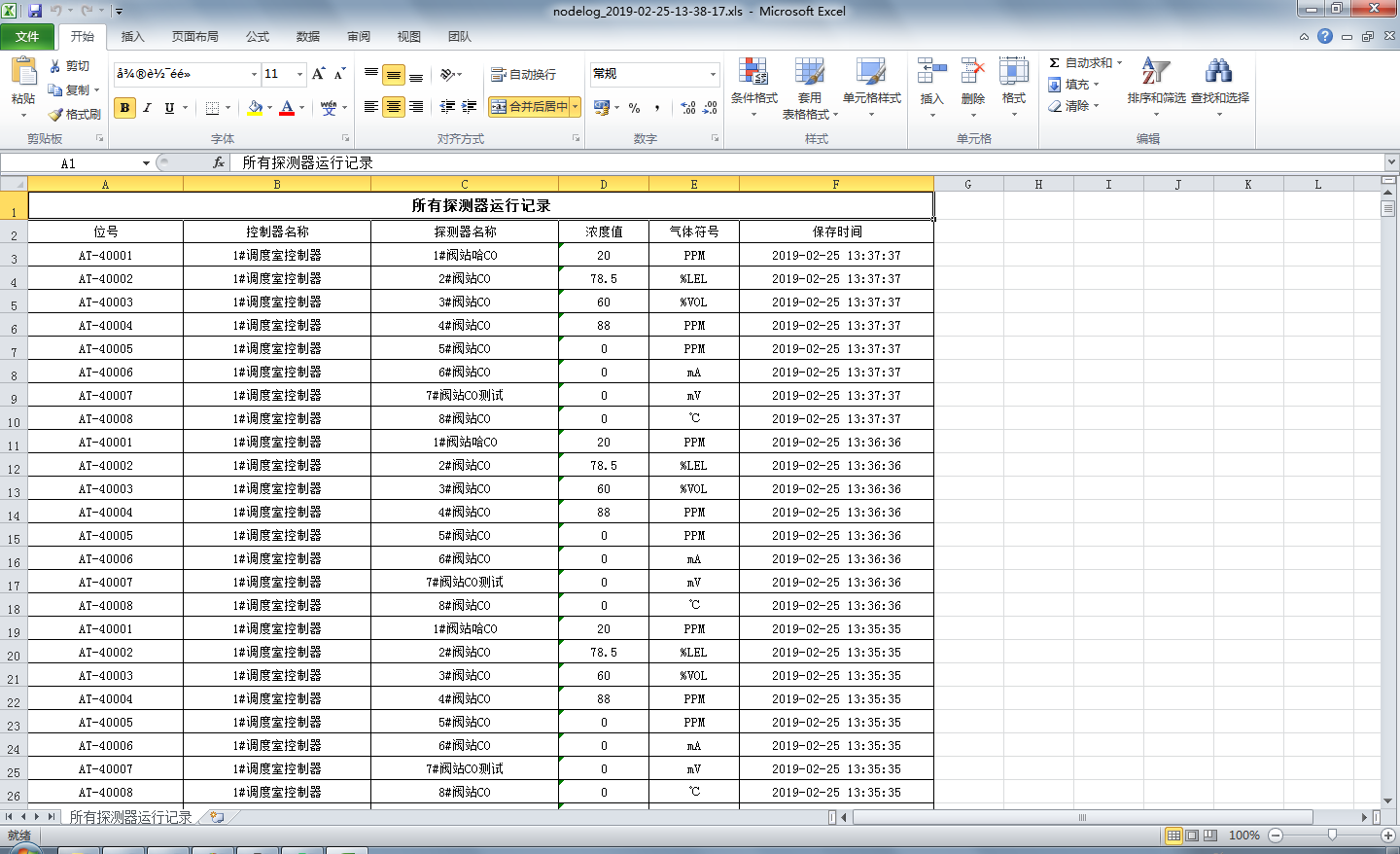Apply the red font color A
The image size is (1400, 854).
287,108
